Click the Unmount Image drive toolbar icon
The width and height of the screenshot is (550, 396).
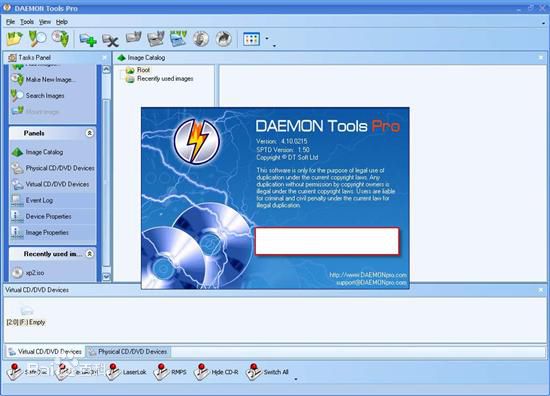(156, 39)
